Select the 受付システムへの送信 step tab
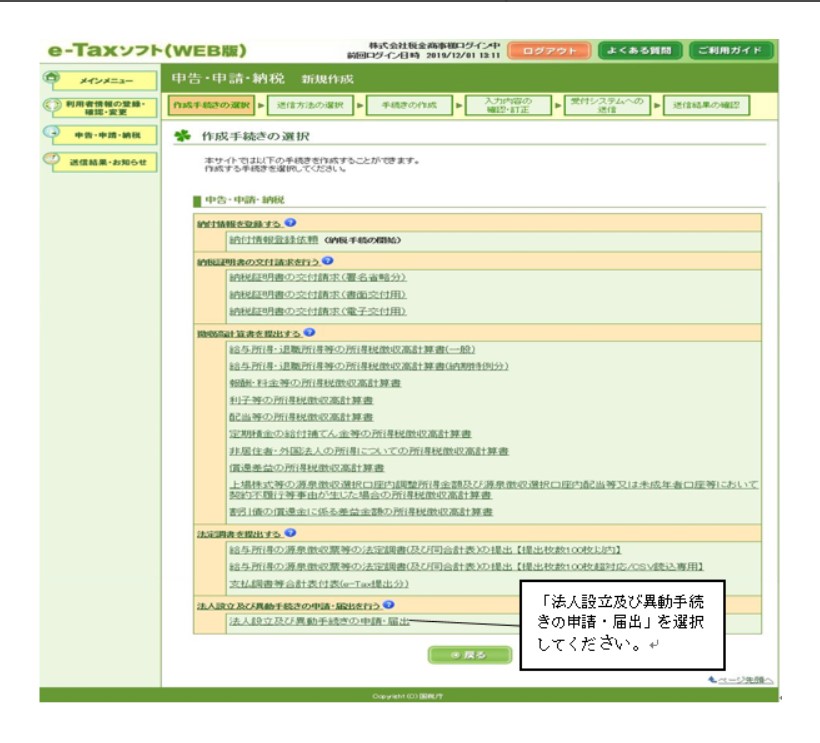The height and width of the screenshot is (743, 820). [607, 105]
